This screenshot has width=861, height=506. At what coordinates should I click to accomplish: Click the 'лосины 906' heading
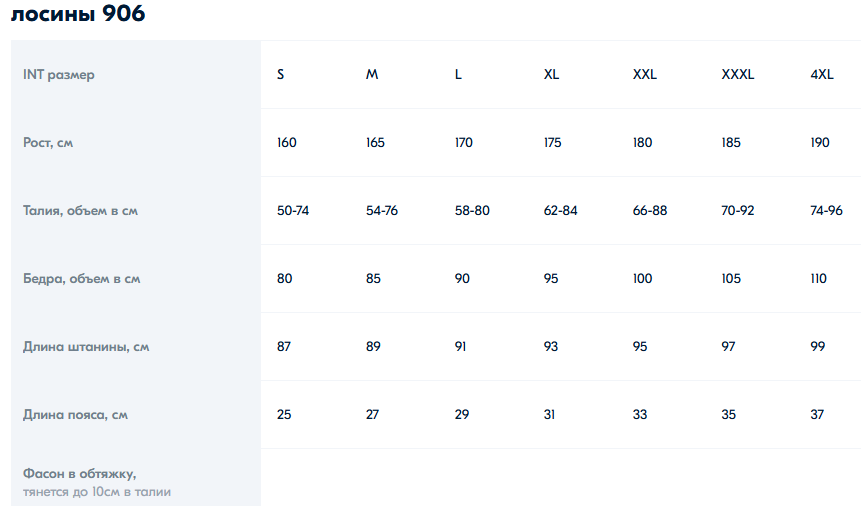[78, 14]
